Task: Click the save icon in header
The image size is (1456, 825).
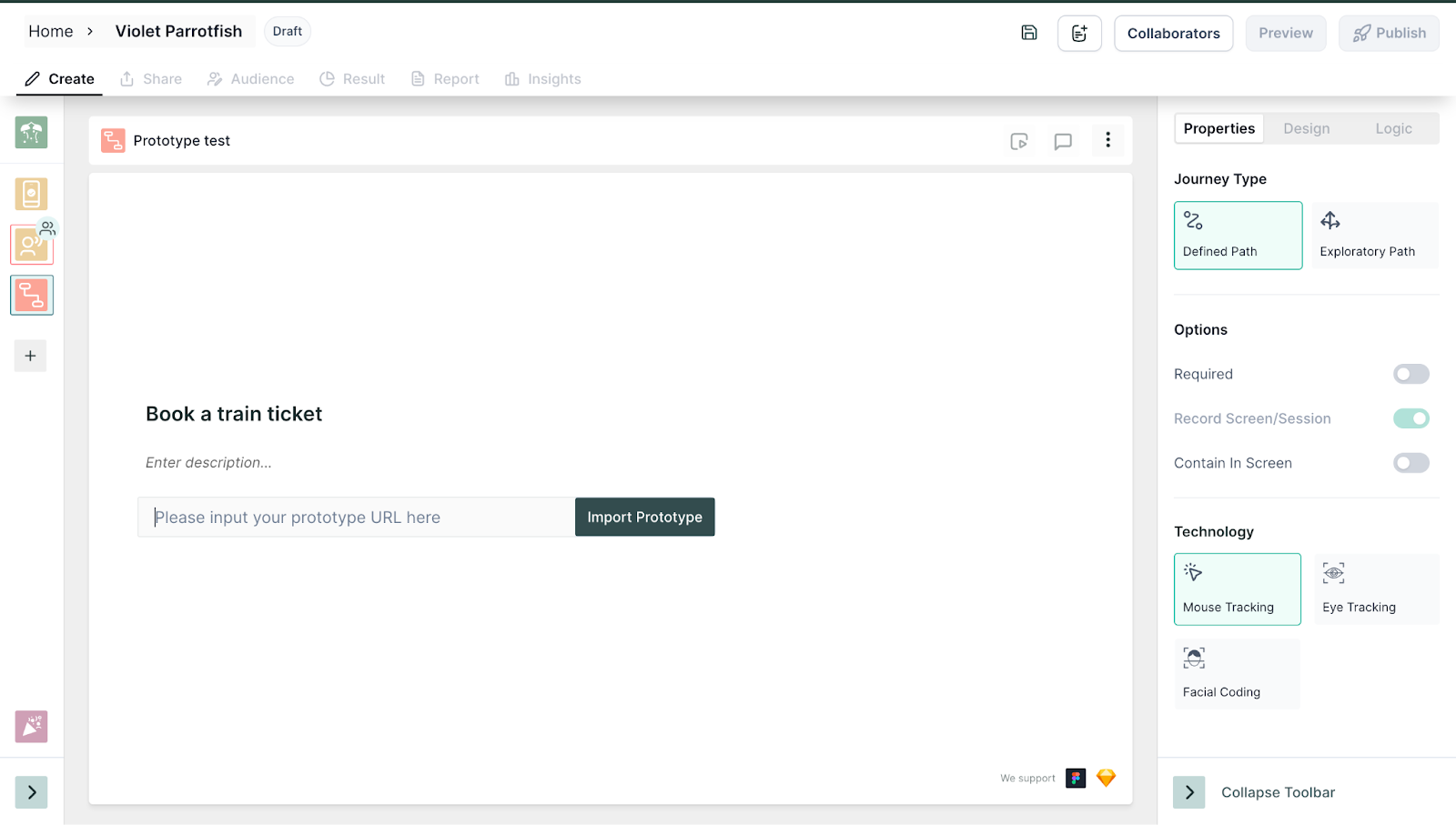Action: (1029, 33)
